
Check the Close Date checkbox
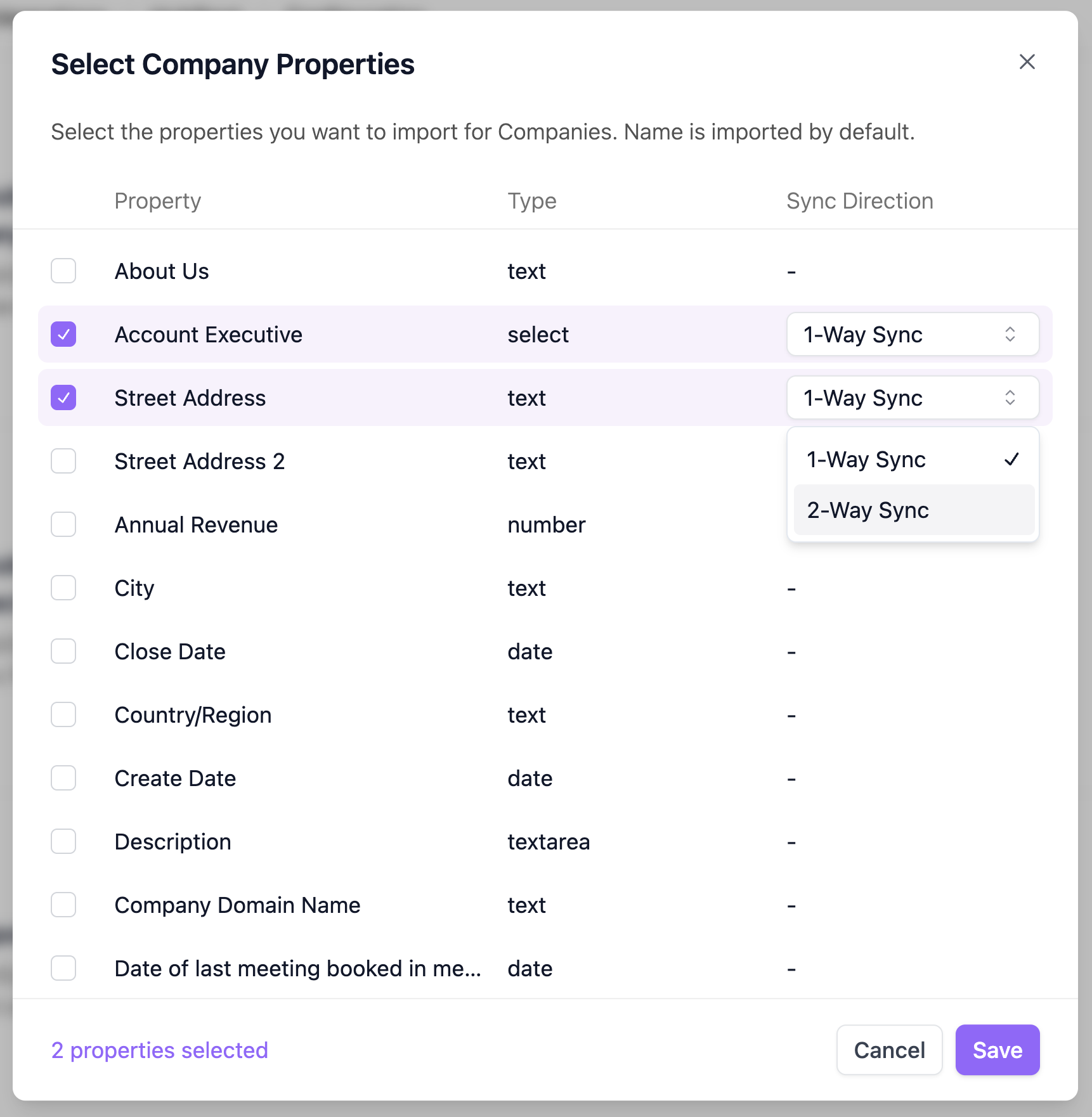point(63,652)
